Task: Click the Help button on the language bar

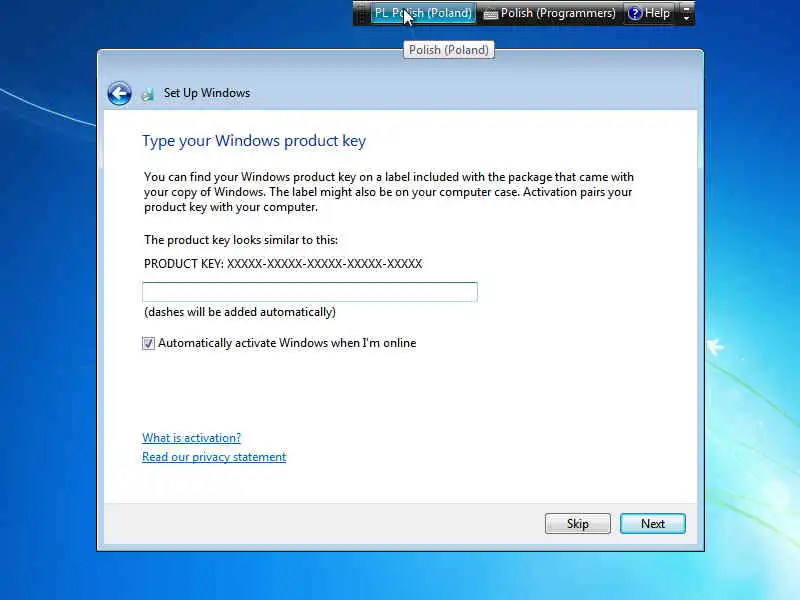Action: pos(649,13)
